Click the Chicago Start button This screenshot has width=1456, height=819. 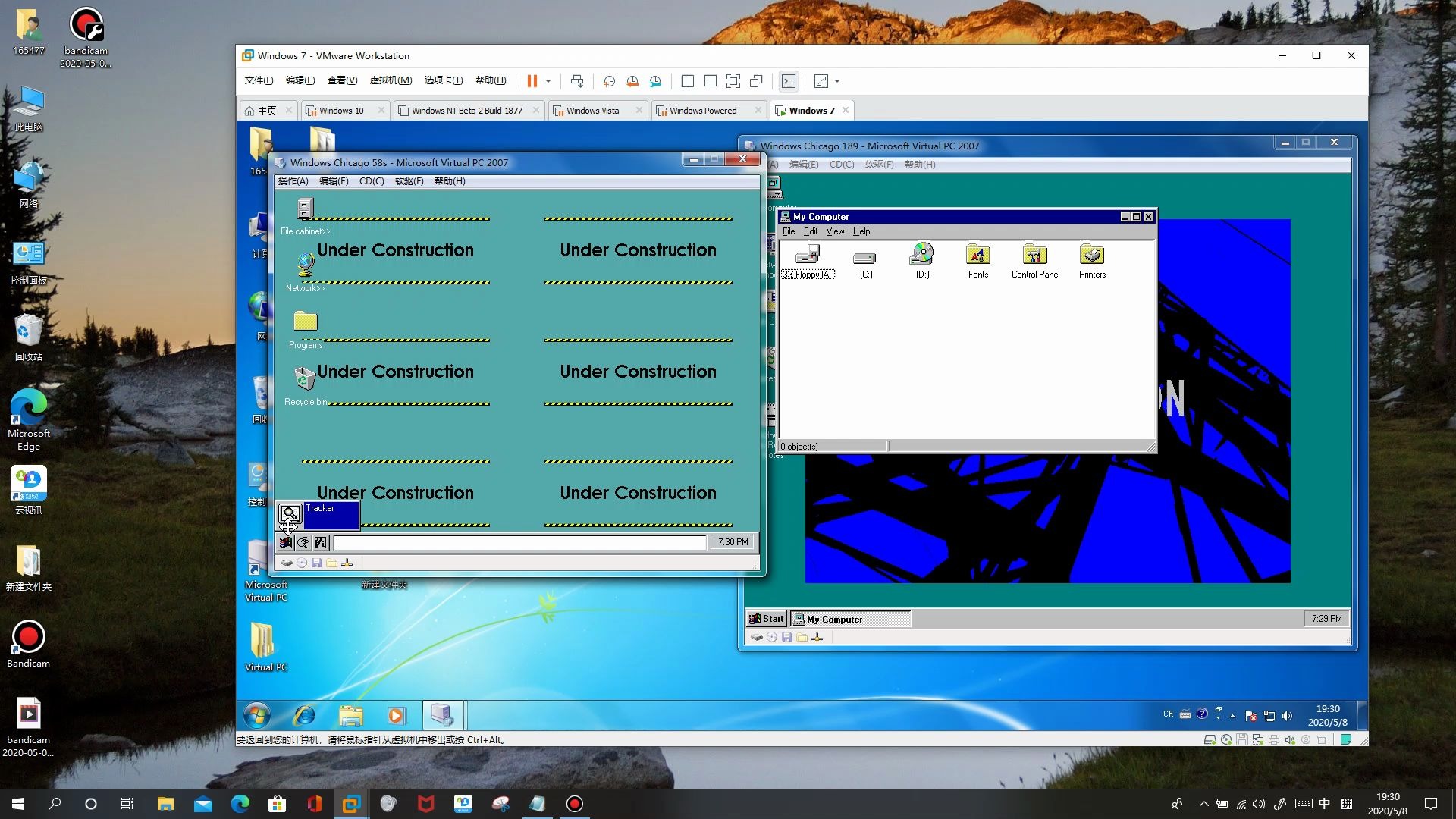pos(767,619)
